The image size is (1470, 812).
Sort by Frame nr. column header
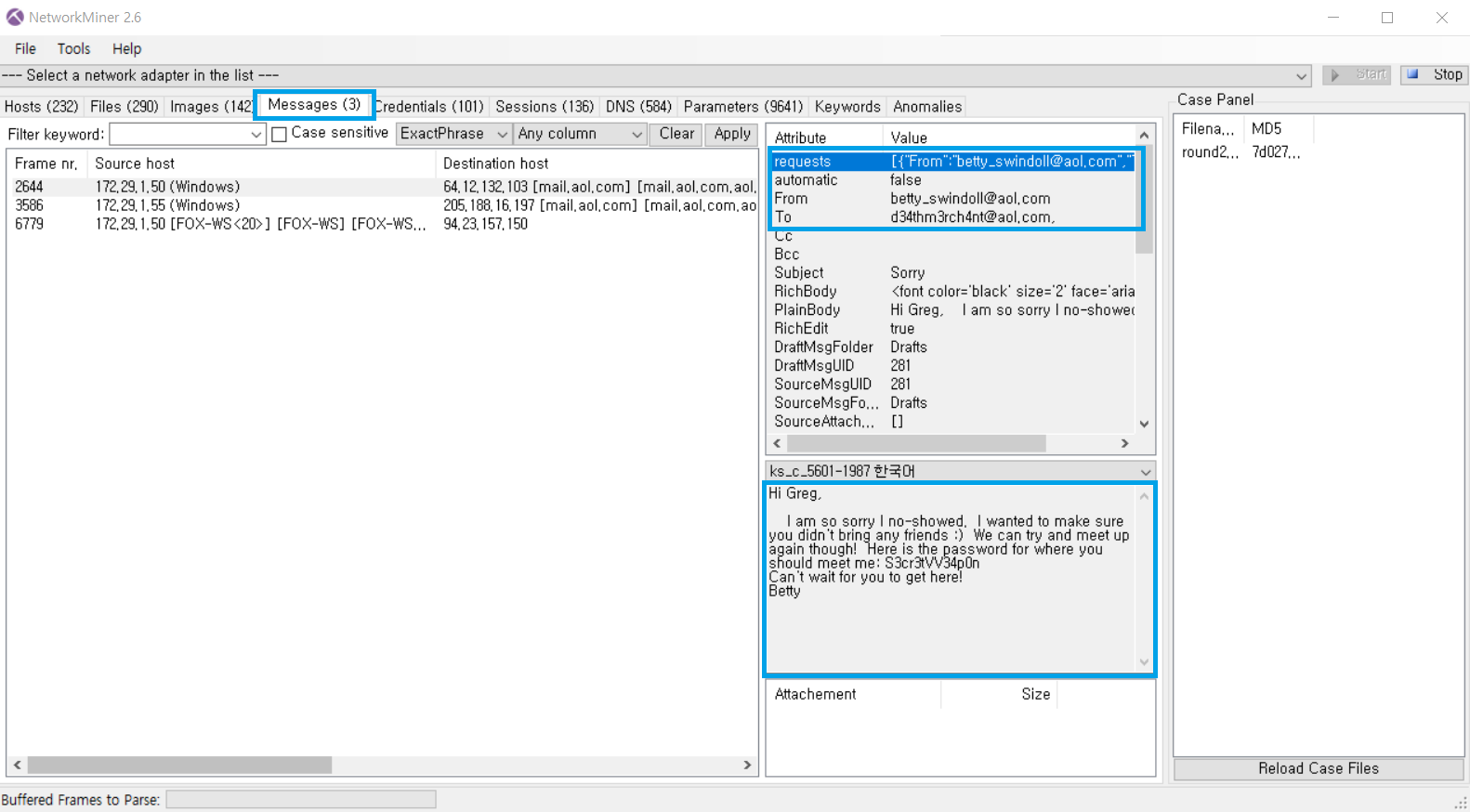(47, 164)
